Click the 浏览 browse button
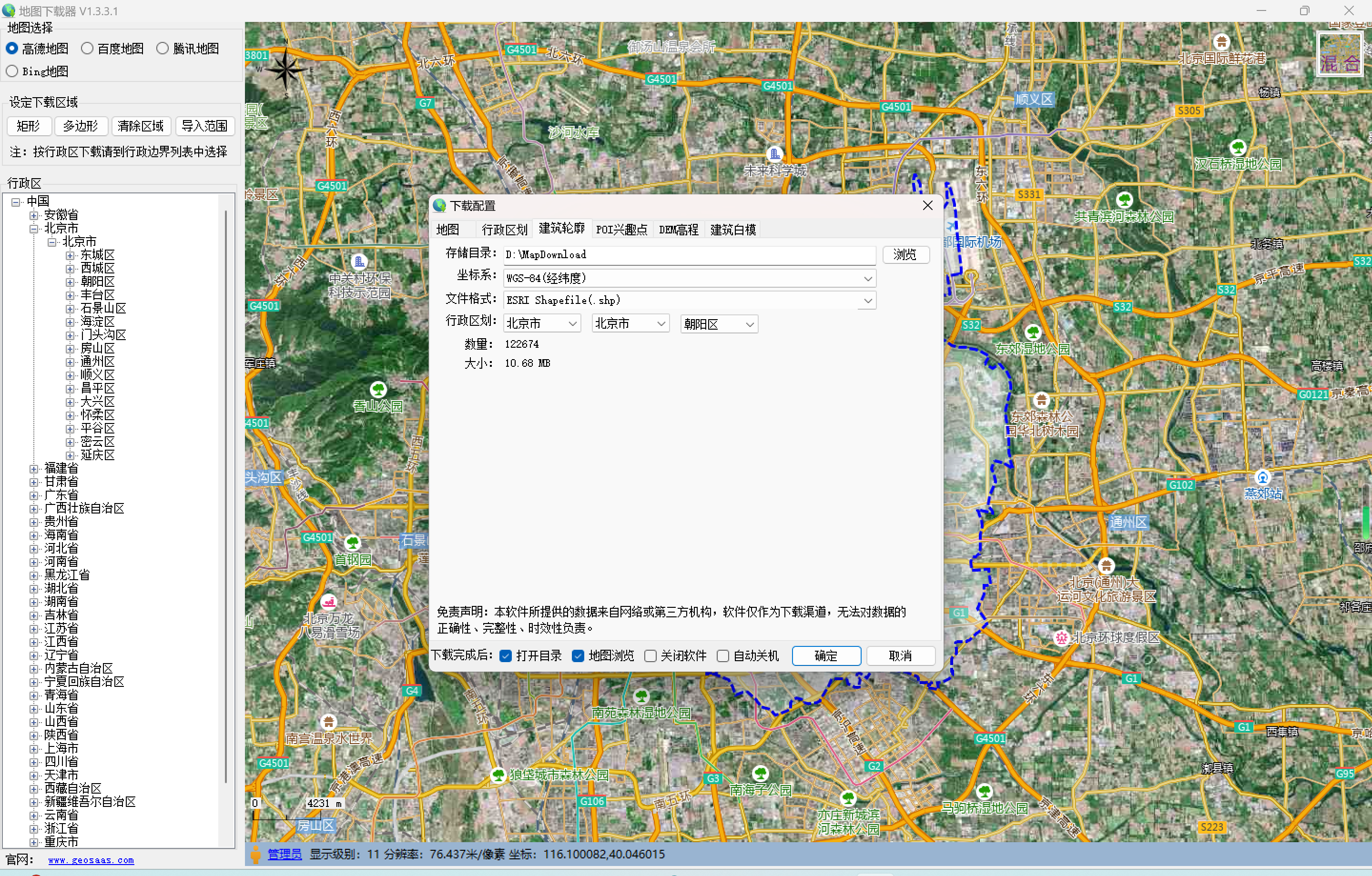This screenshot has width=1372, height=876. 905,254
